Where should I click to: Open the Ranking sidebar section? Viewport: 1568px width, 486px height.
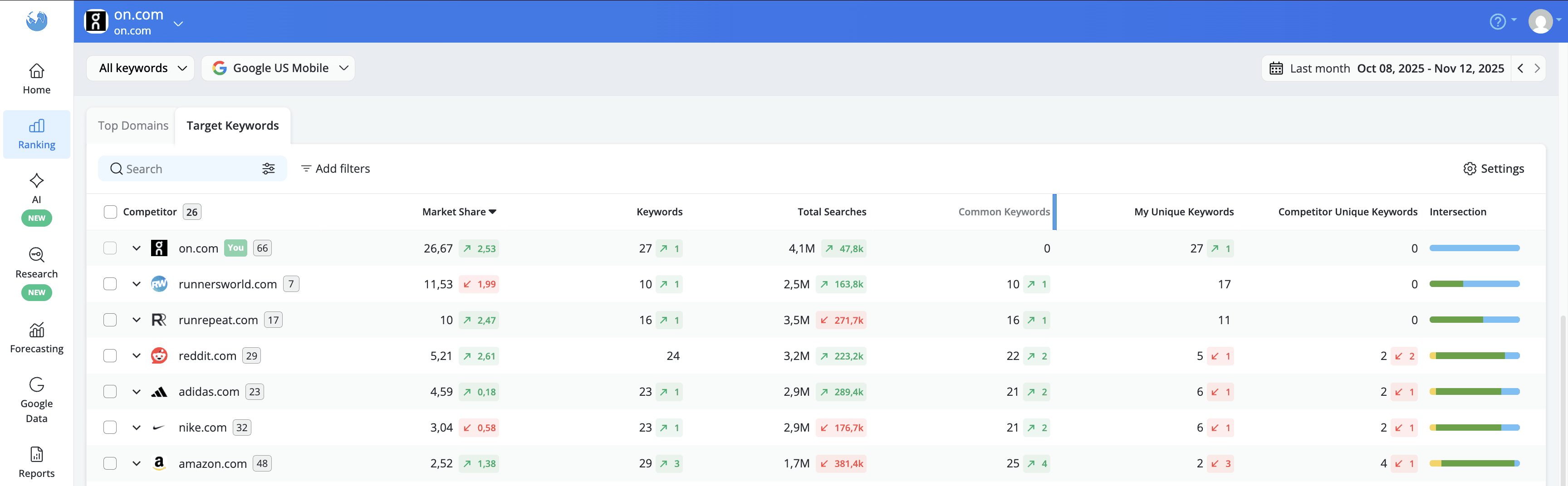point(36,135)
